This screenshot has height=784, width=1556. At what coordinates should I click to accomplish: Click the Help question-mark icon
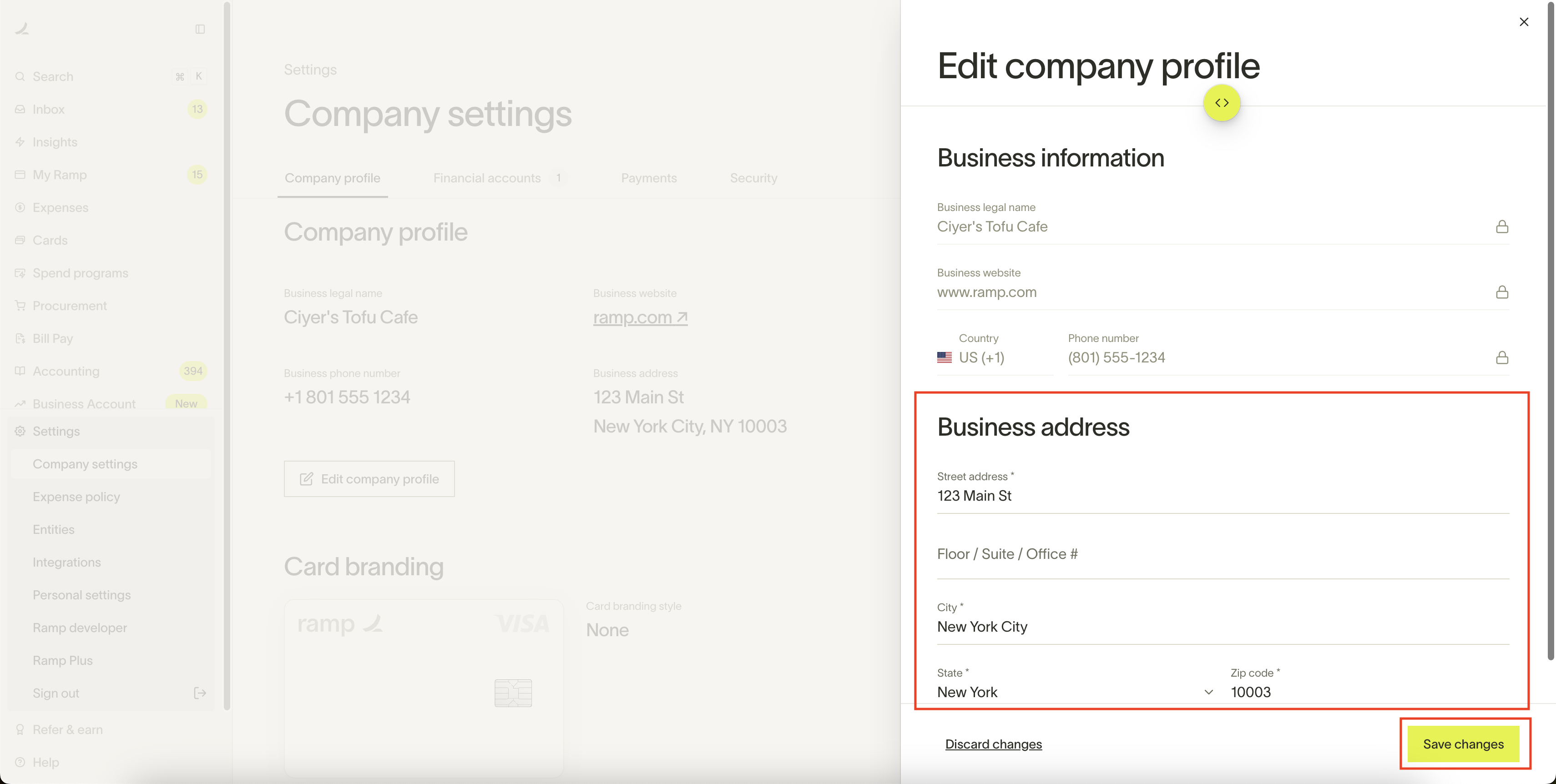pyautogui.click(x=20, y=762)
